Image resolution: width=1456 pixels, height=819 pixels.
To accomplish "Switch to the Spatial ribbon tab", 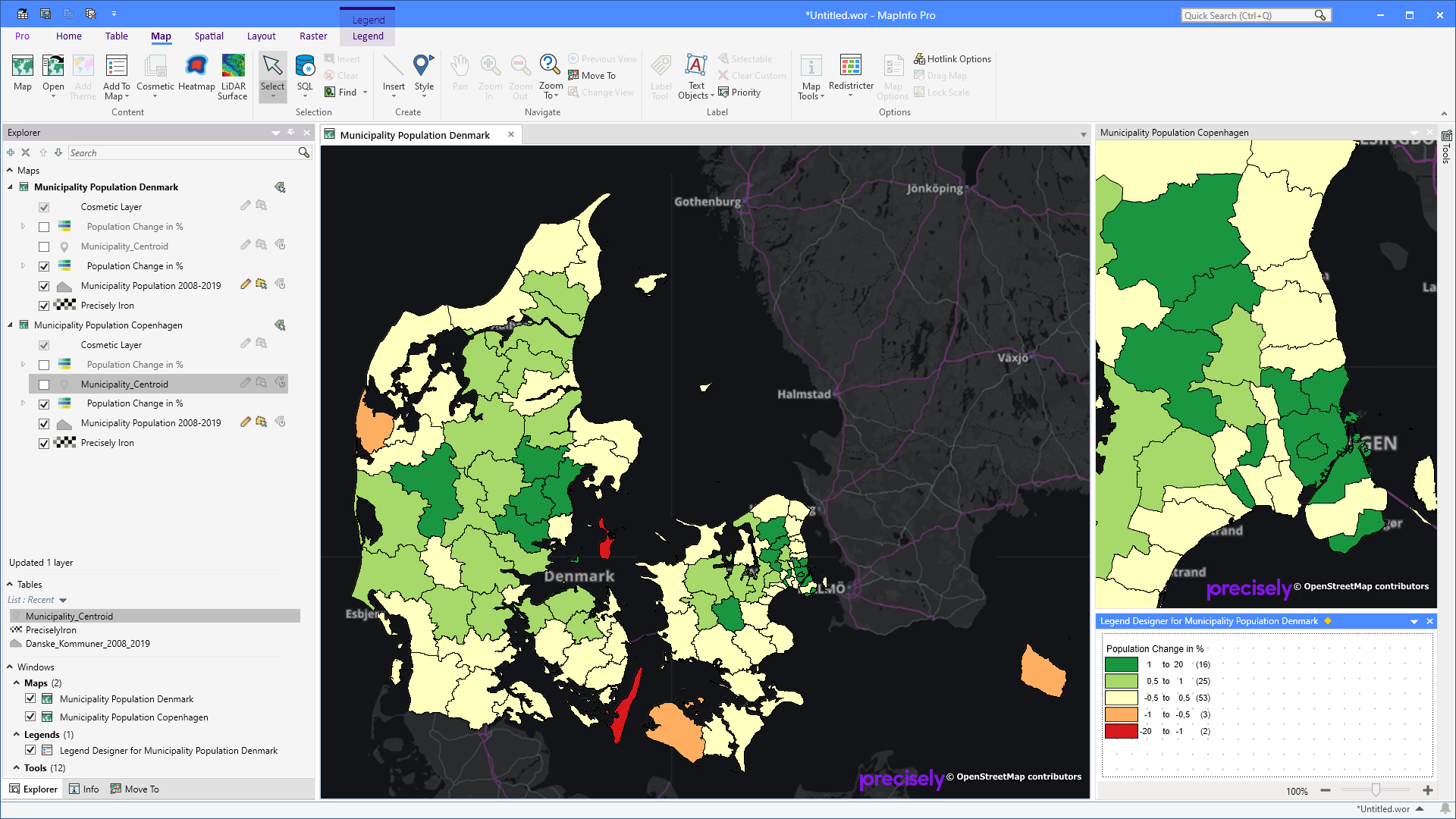I will click(x=209, y=36).
